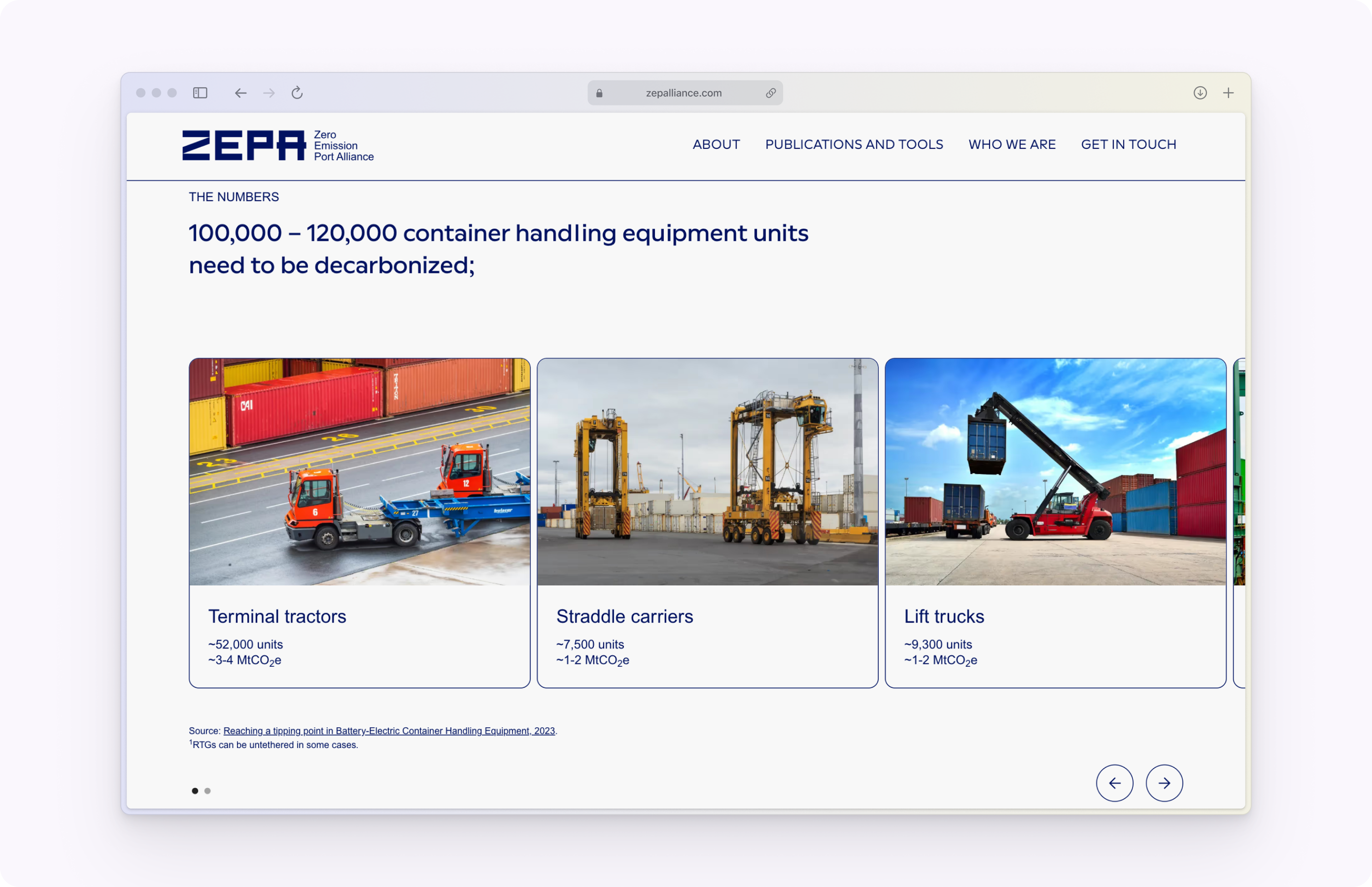Select the second carousel pagination dot
Viewport: 1372px width, 887px height.
208,791
